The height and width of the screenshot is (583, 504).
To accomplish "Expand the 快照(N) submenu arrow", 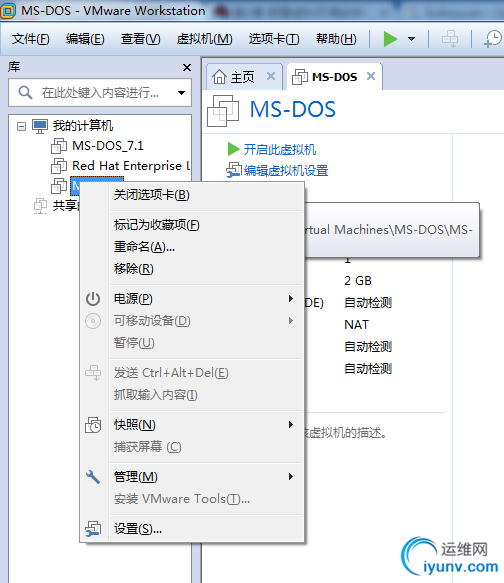I will 291,425.
